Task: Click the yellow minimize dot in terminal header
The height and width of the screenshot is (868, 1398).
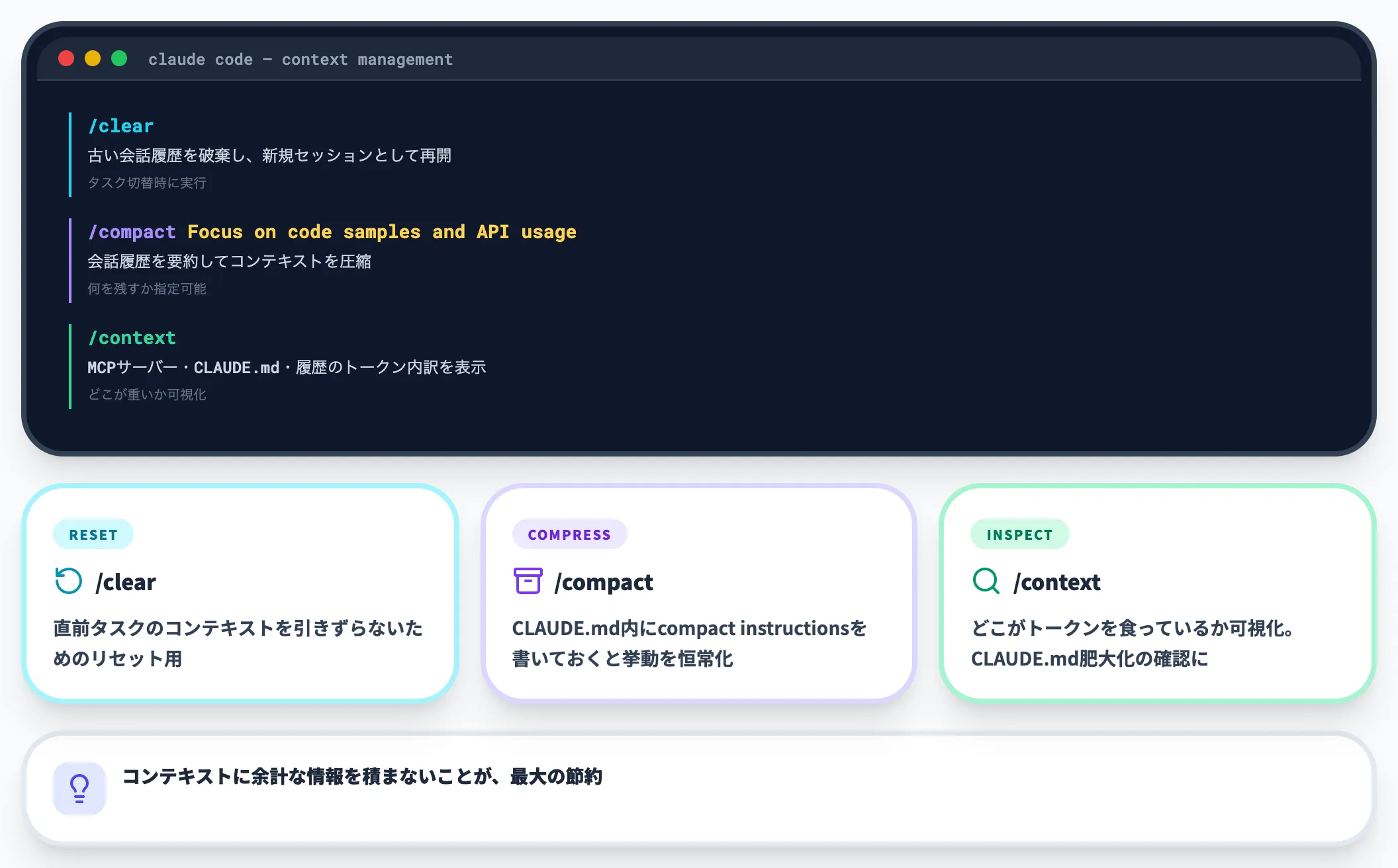Action: [93, 59]
